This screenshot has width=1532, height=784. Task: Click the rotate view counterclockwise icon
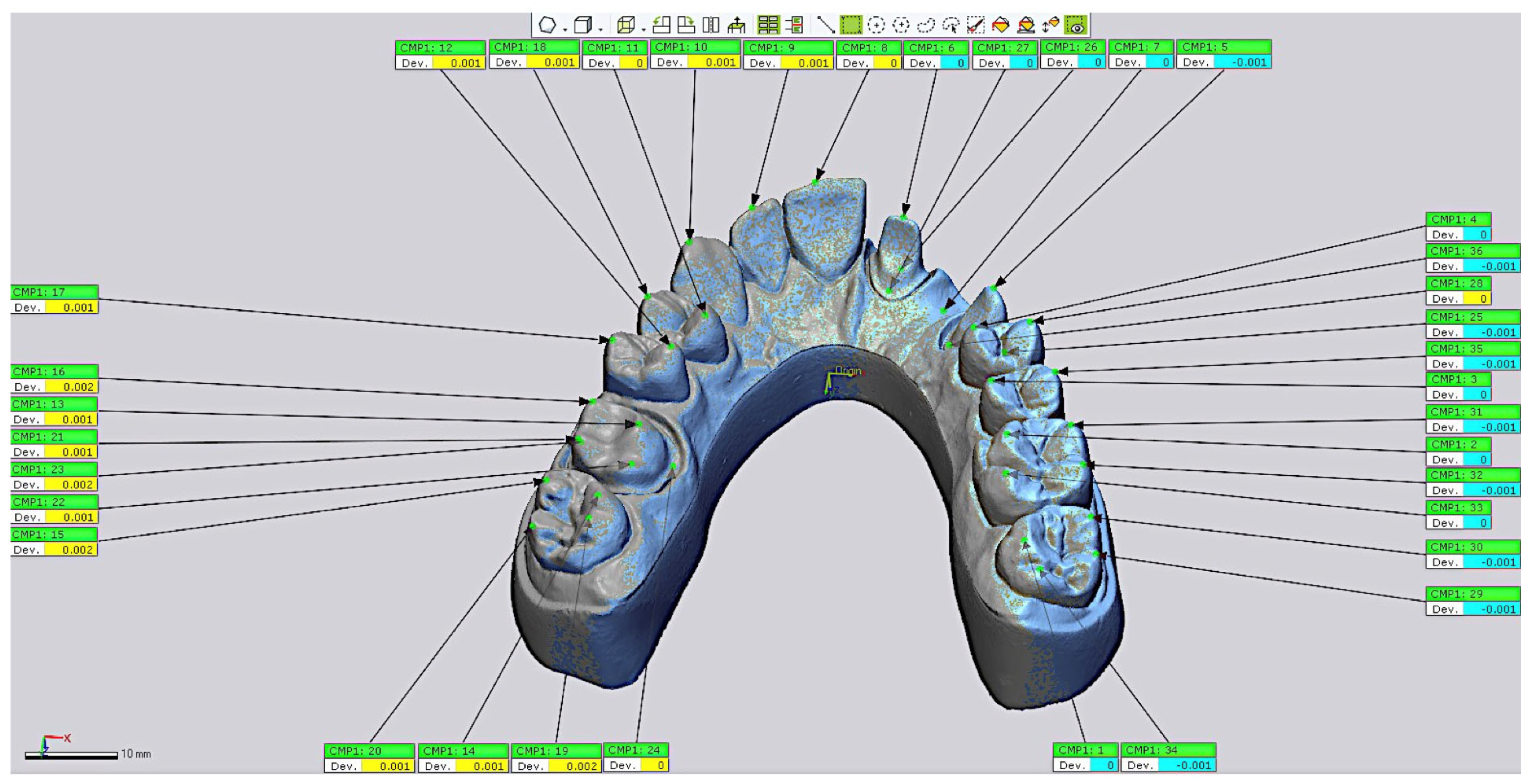point(661,25)
